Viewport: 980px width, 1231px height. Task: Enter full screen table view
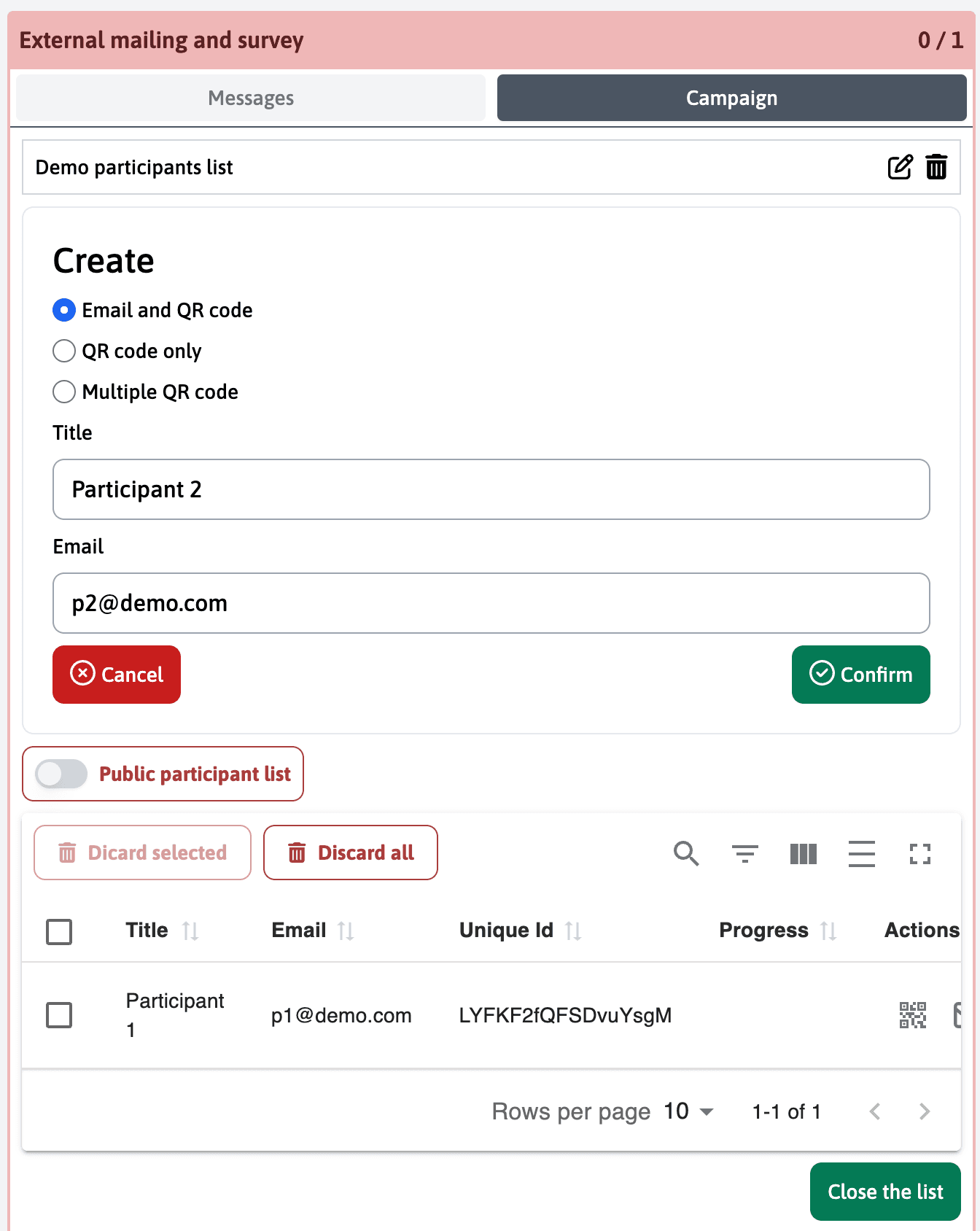[919, 853]
